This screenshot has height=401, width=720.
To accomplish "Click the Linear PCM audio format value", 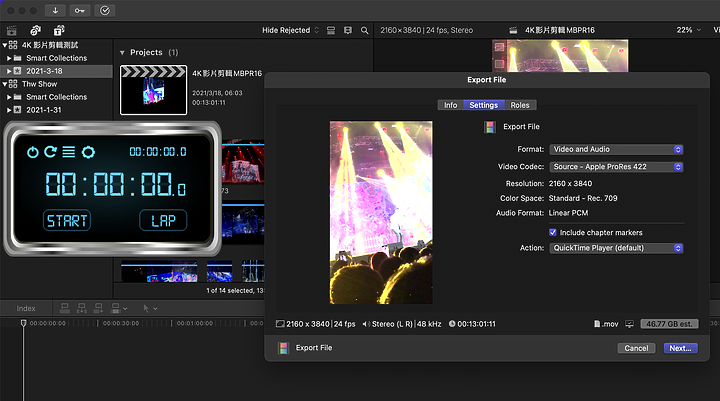I will pyautogui.click(x=568, y=213).
